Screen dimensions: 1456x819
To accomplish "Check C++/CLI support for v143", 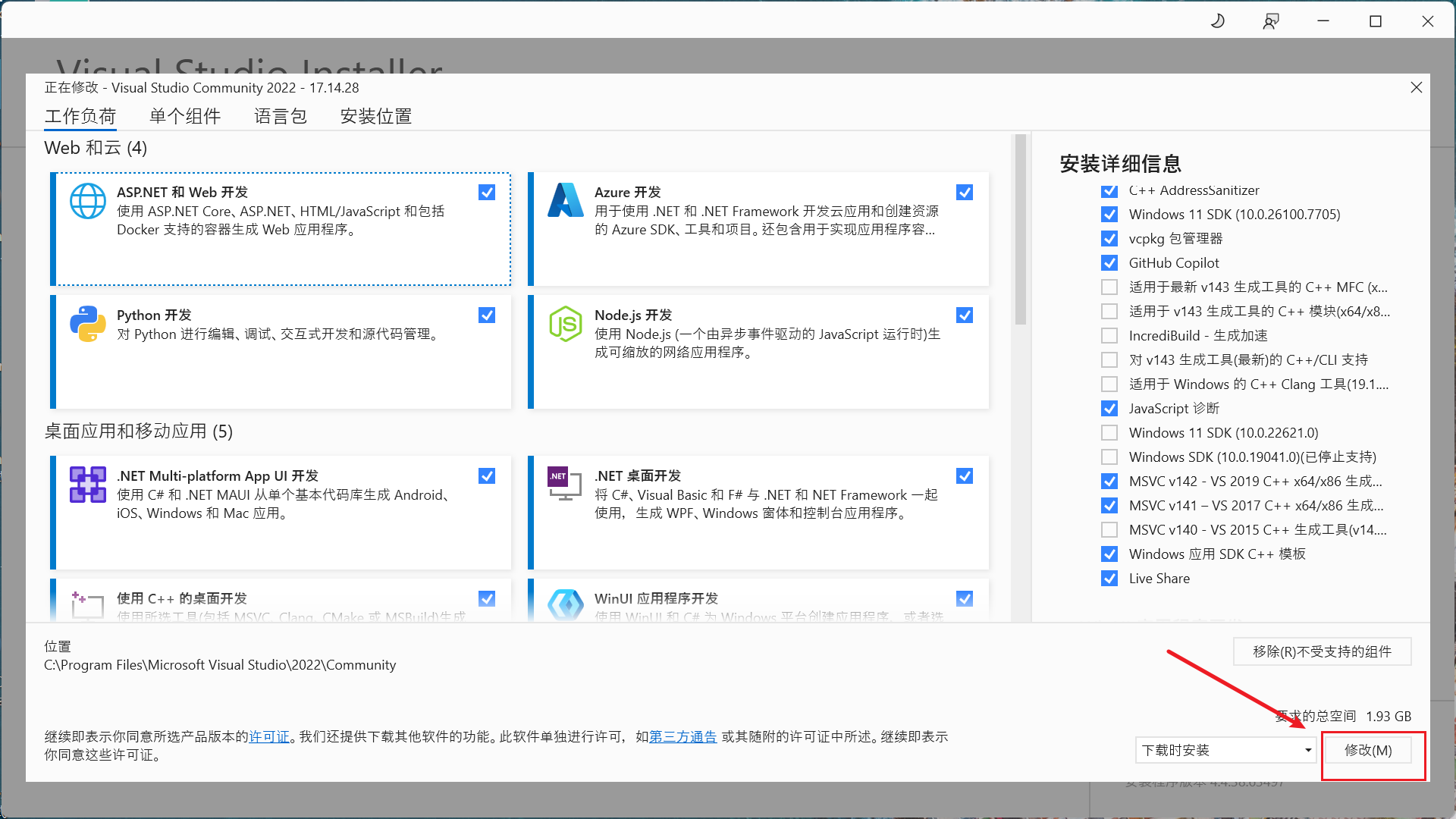I will 1109,360.
